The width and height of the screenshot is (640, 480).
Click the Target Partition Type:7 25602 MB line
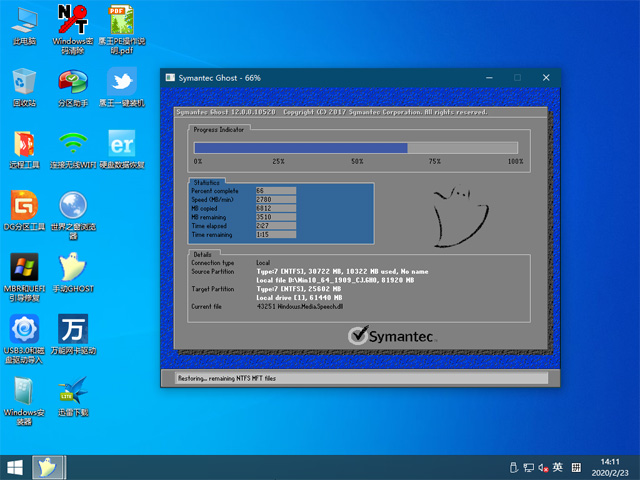[298, 289]
